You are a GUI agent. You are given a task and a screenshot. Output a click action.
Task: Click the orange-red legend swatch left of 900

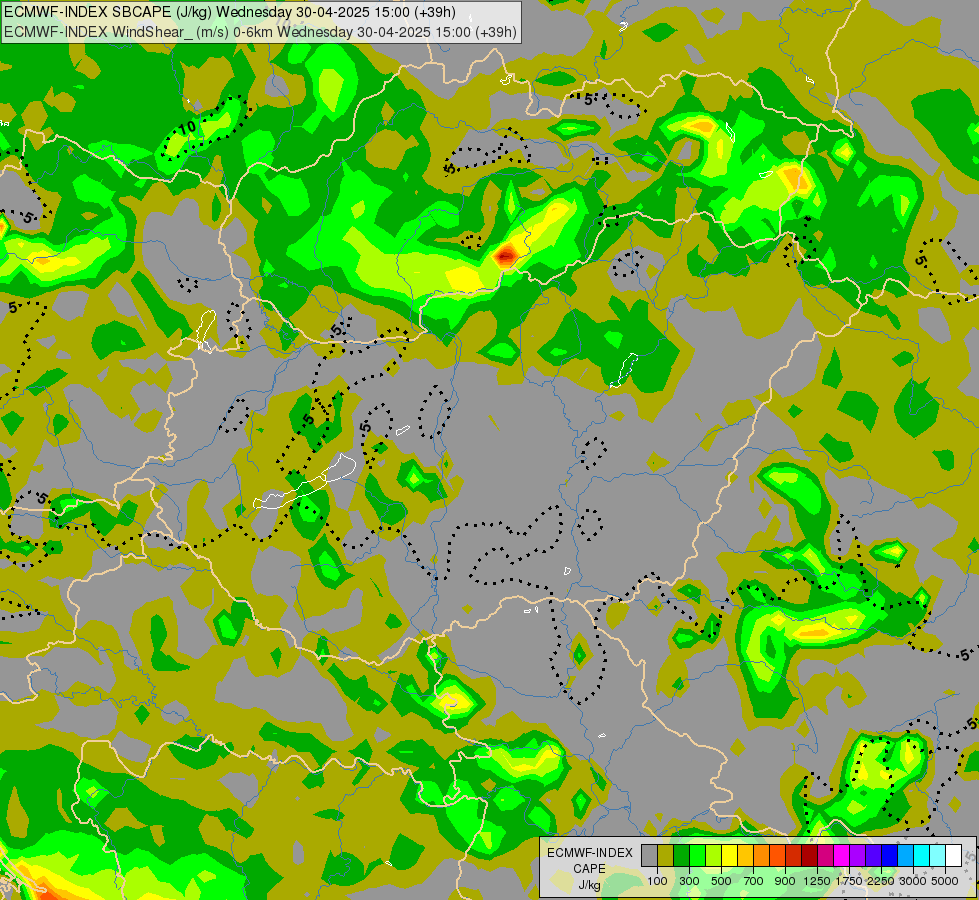click(777, 856)
